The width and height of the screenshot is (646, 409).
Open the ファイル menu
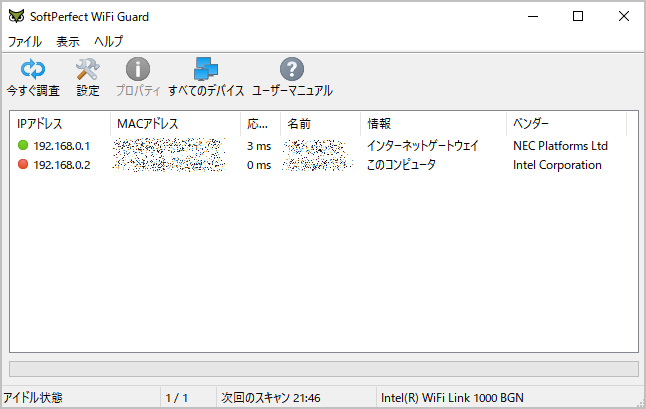[25, 42]
